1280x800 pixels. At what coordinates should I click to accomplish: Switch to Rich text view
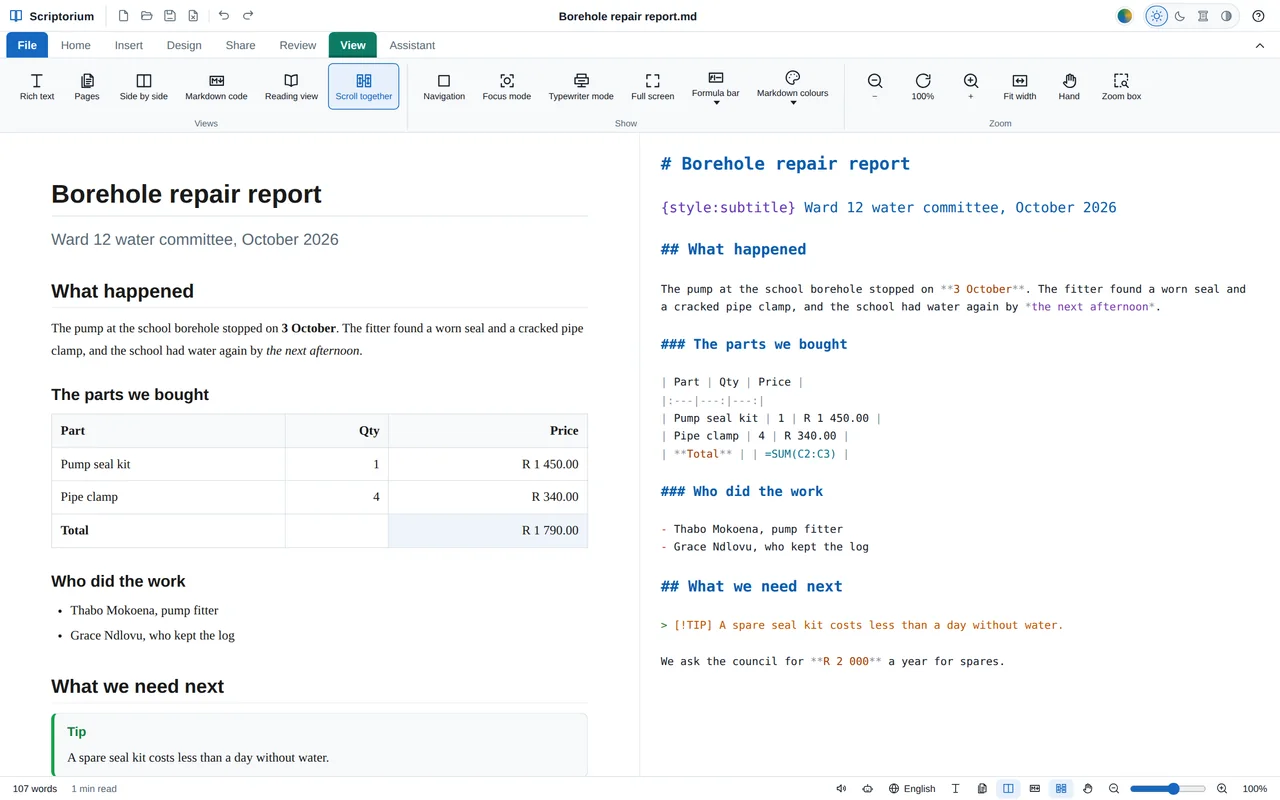click(x=37, y=87)
